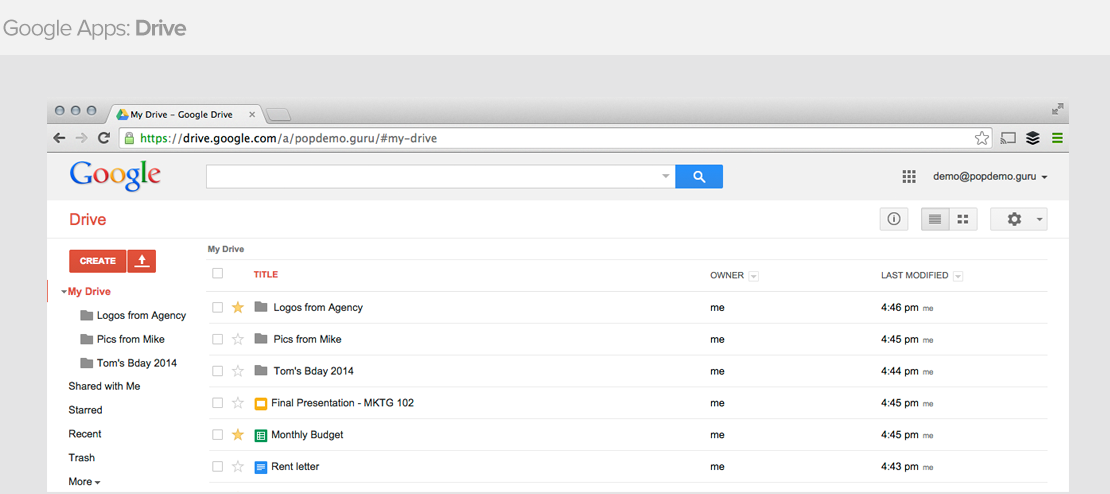Viewport: 1110px width, 494px height.
Task: Click folder icon in Pics from Mike row
Action: (261, 339)
